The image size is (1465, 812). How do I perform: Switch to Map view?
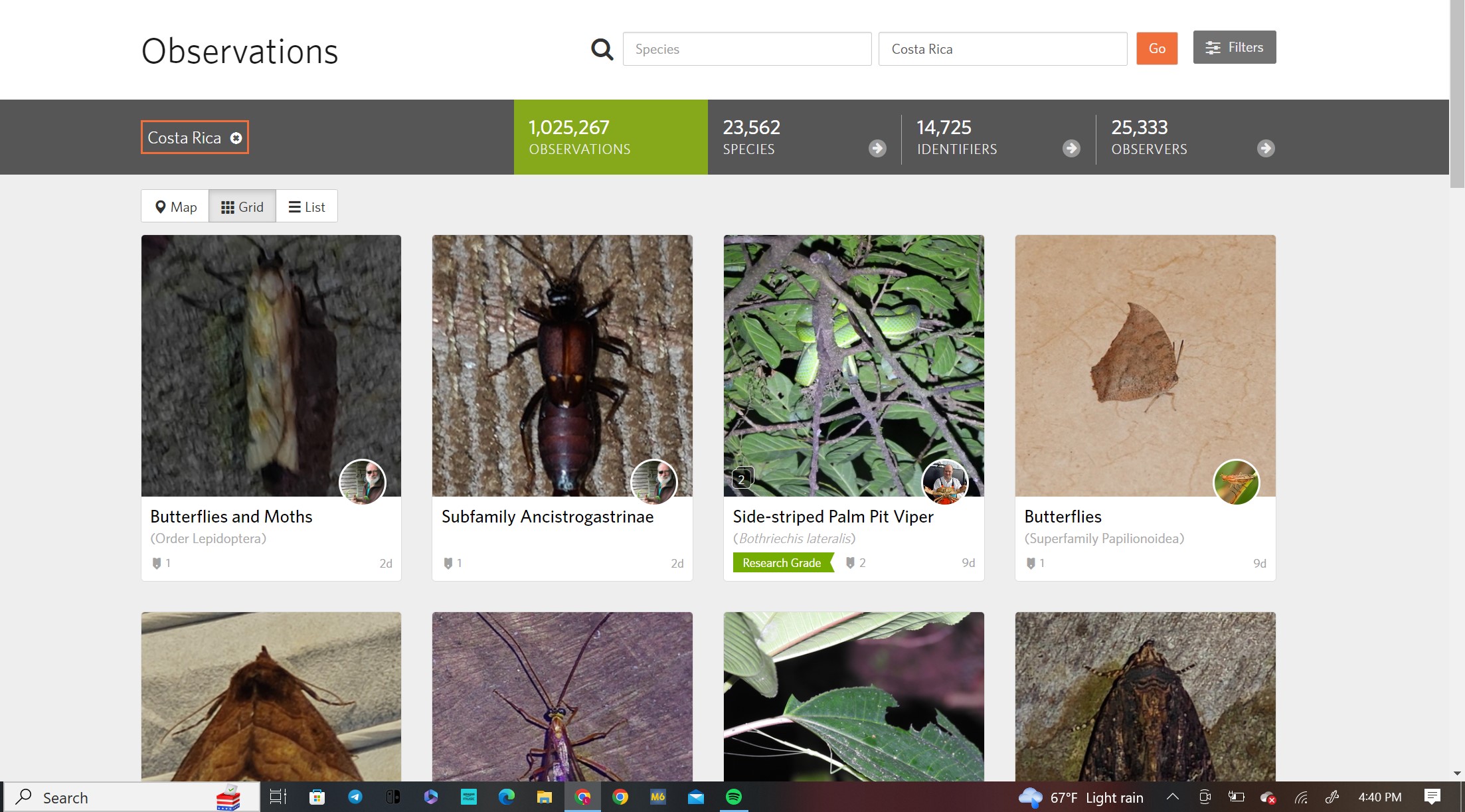click(175, 206)
